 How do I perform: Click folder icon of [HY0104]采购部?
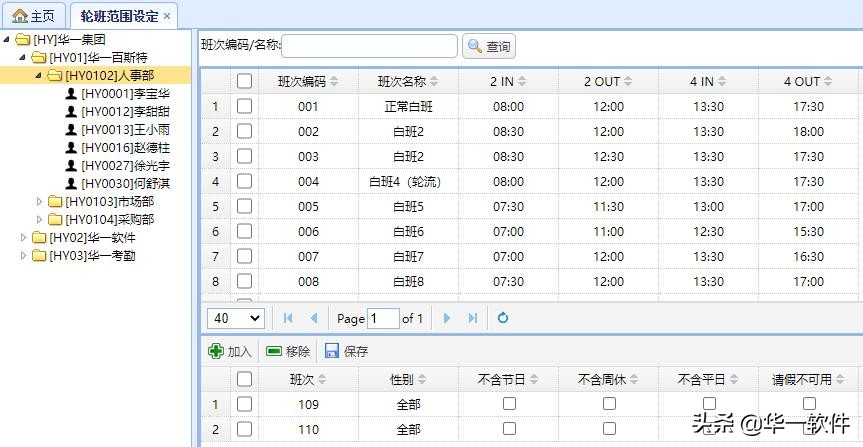pyautogui.click(x=54, y=219)
